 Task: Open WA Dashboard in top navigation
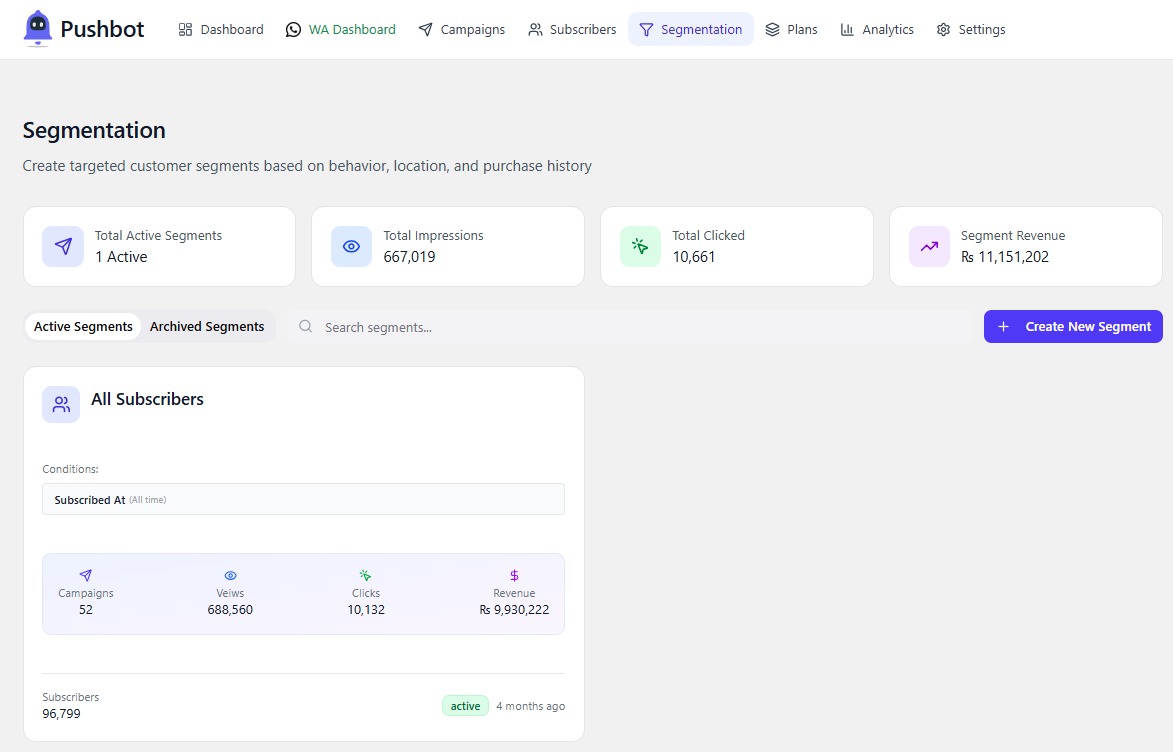click(341, 29)
